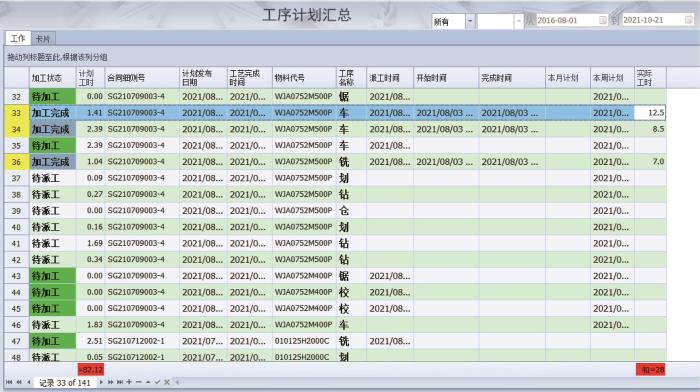Click process name 仓 in row 39
Viewport: 700px width, 392px height.
351,211
